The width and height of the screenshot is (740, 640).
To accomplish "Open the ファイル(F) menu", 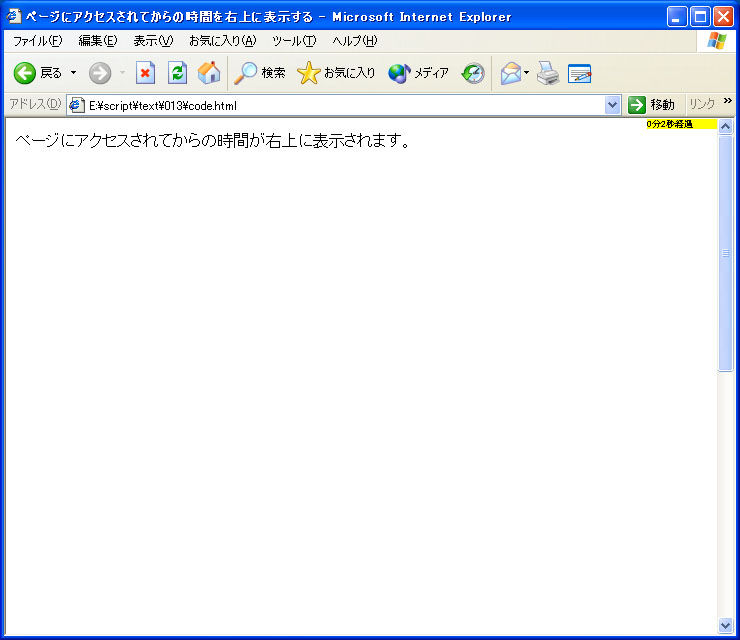I will click(37, 41).
